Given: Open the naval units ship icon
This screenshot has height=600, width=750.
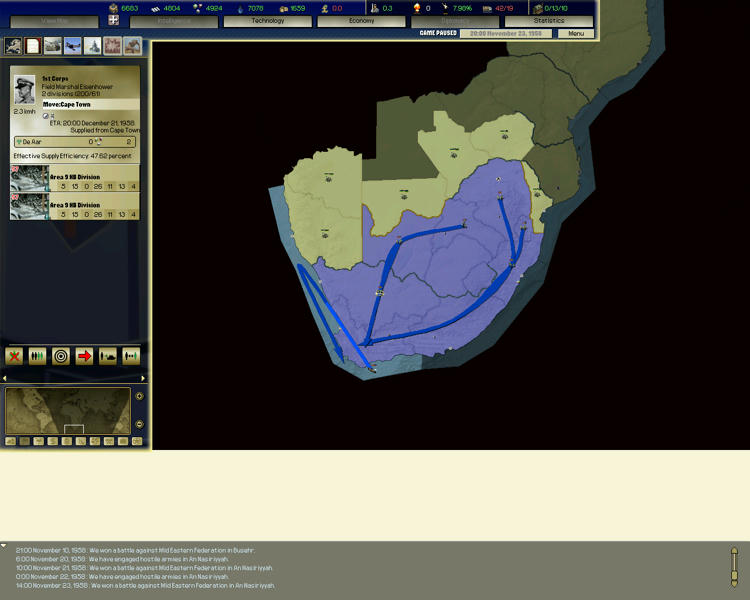Looking at the screenshot, I should coord(93,46).
